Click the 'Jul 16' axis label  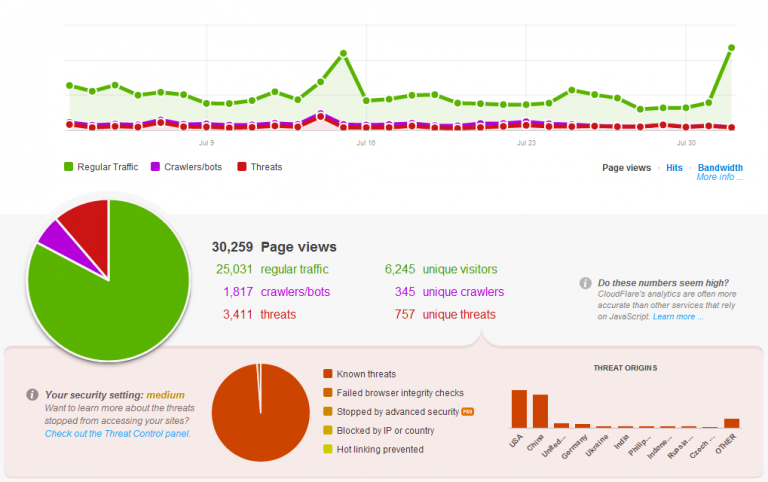pos(366,143)
